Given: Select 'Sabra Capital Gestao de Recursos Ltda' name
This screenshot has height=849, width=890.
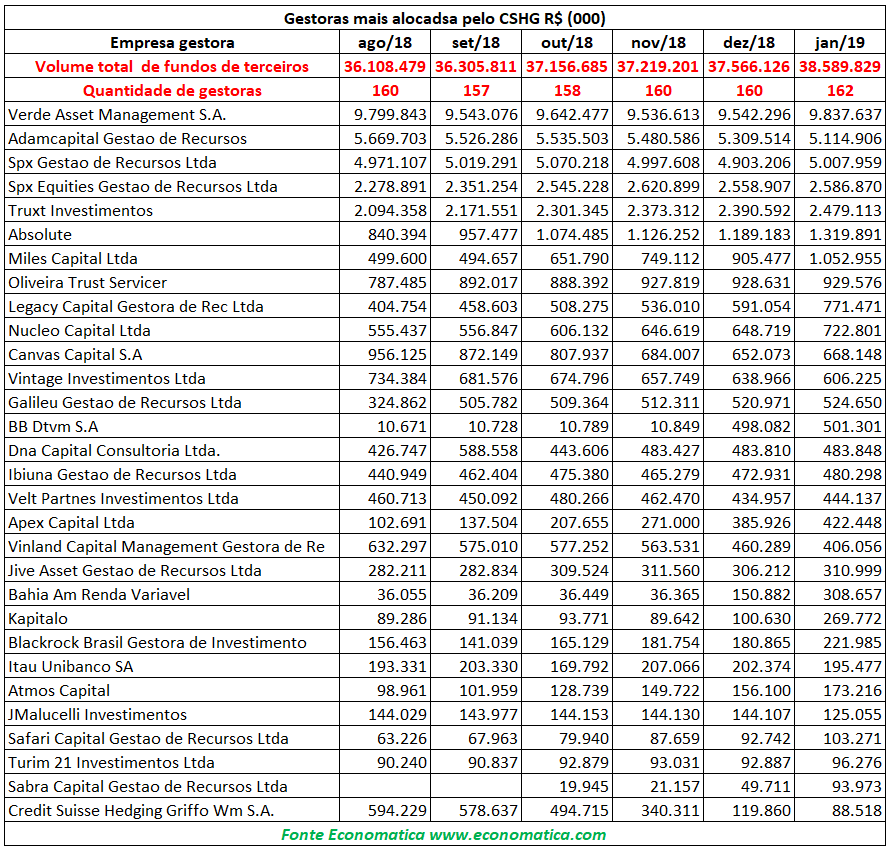Looking at the screenshot, I should point(148,786).
